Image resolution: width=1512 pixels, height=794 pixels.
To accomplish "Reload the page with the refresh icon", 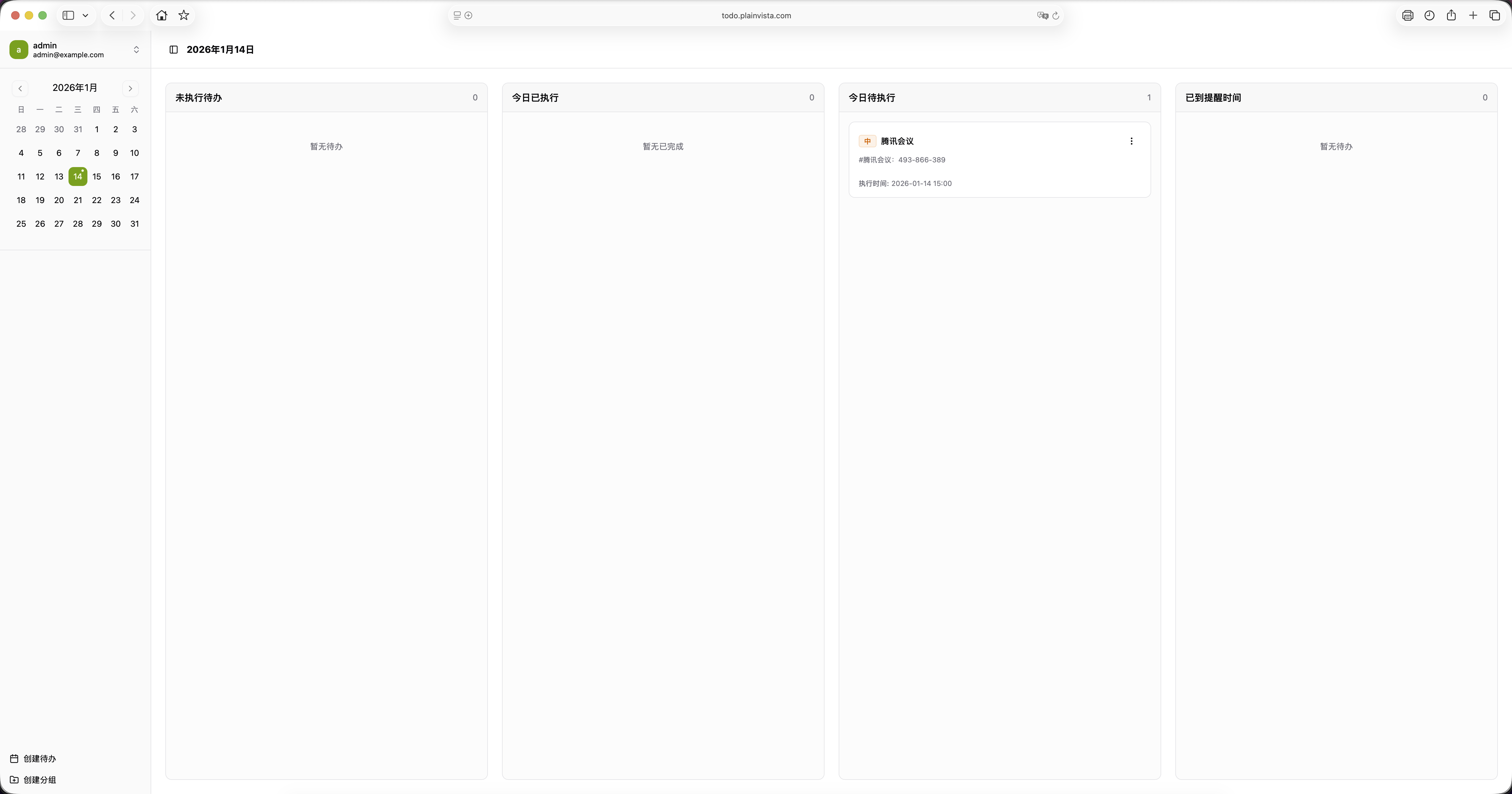I will (x=1055, y=16).
